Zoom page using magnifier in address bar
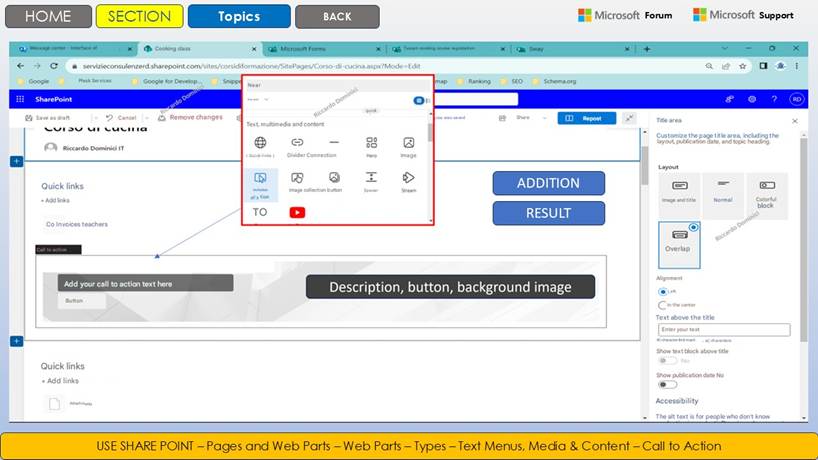Image resolution: width=818 pixels, height=460 pixels. click(709, 66)
